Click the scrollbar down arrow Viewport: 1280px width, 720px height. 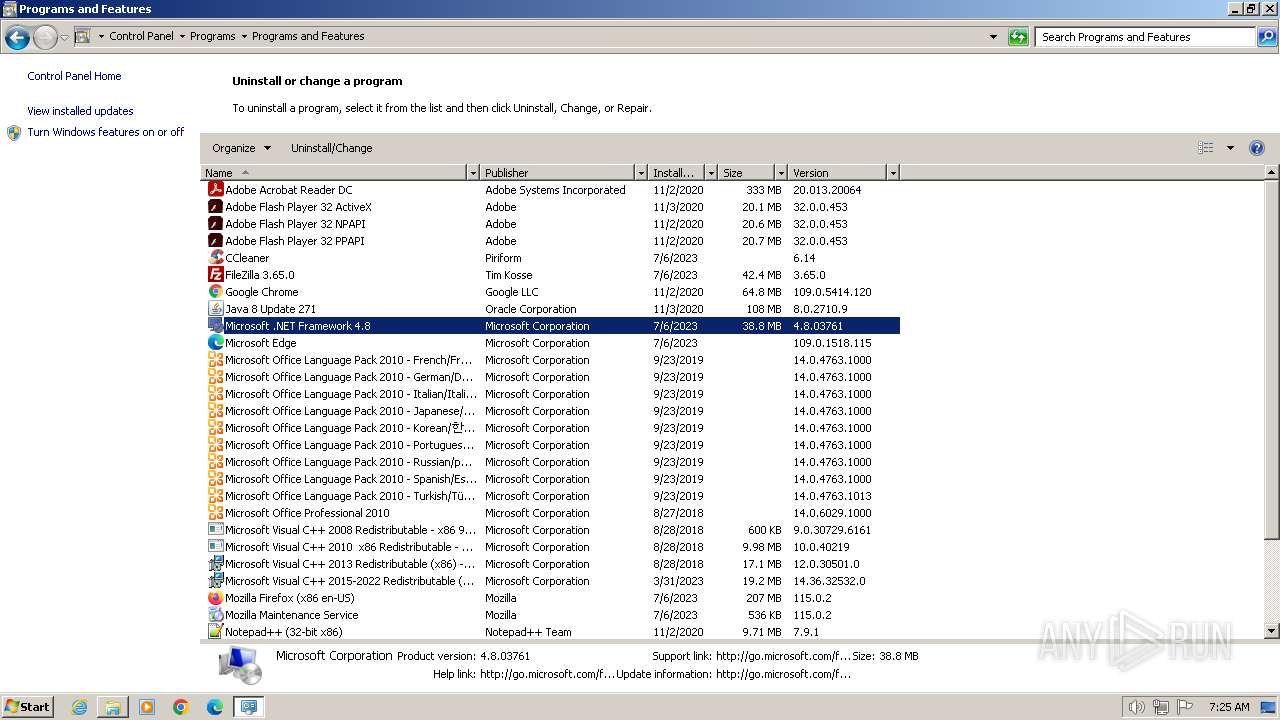point(1272,631)
